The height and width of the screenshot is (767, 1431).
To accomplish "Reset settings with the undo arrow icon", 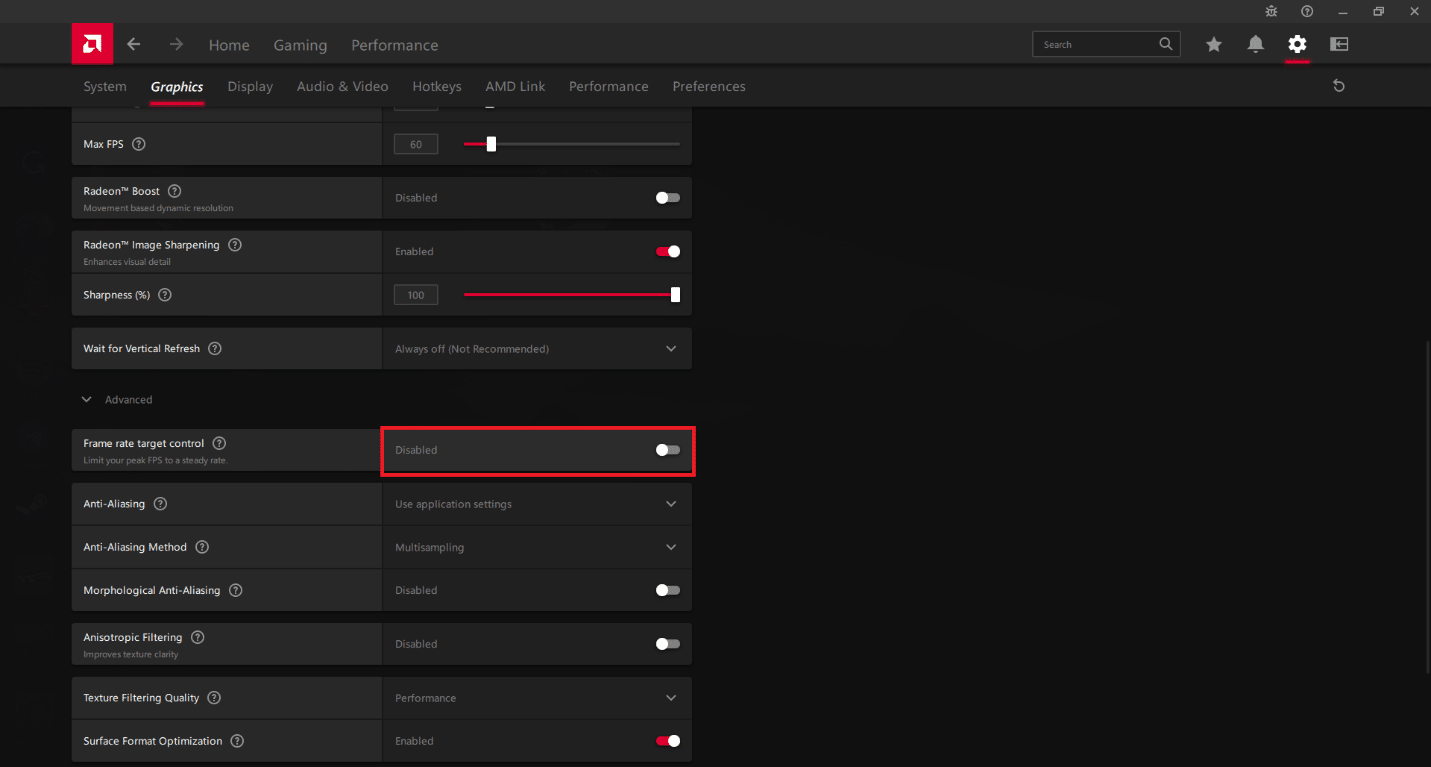I will [1339, 86].
